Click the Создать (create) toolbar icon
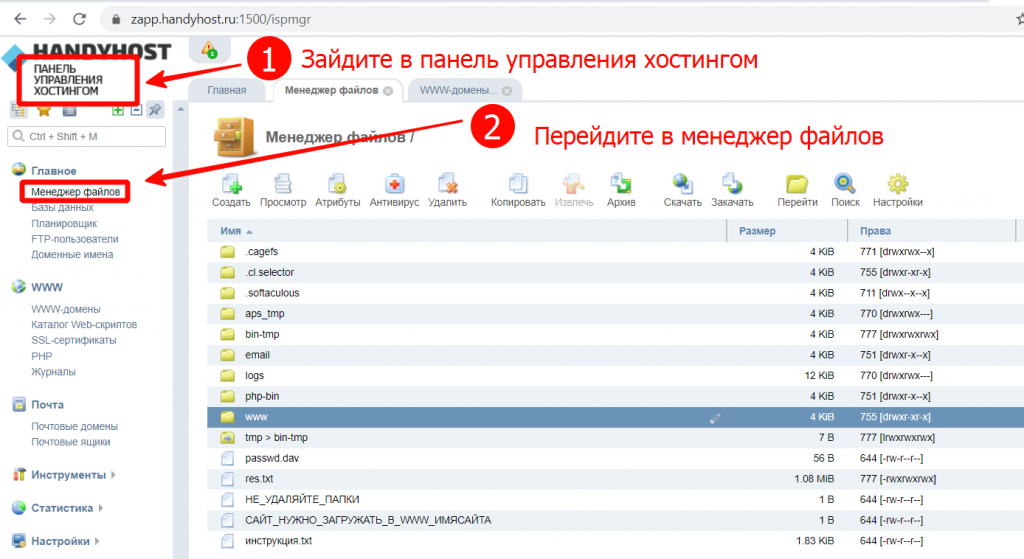The image size is (1024, 559). click(231, 185)
